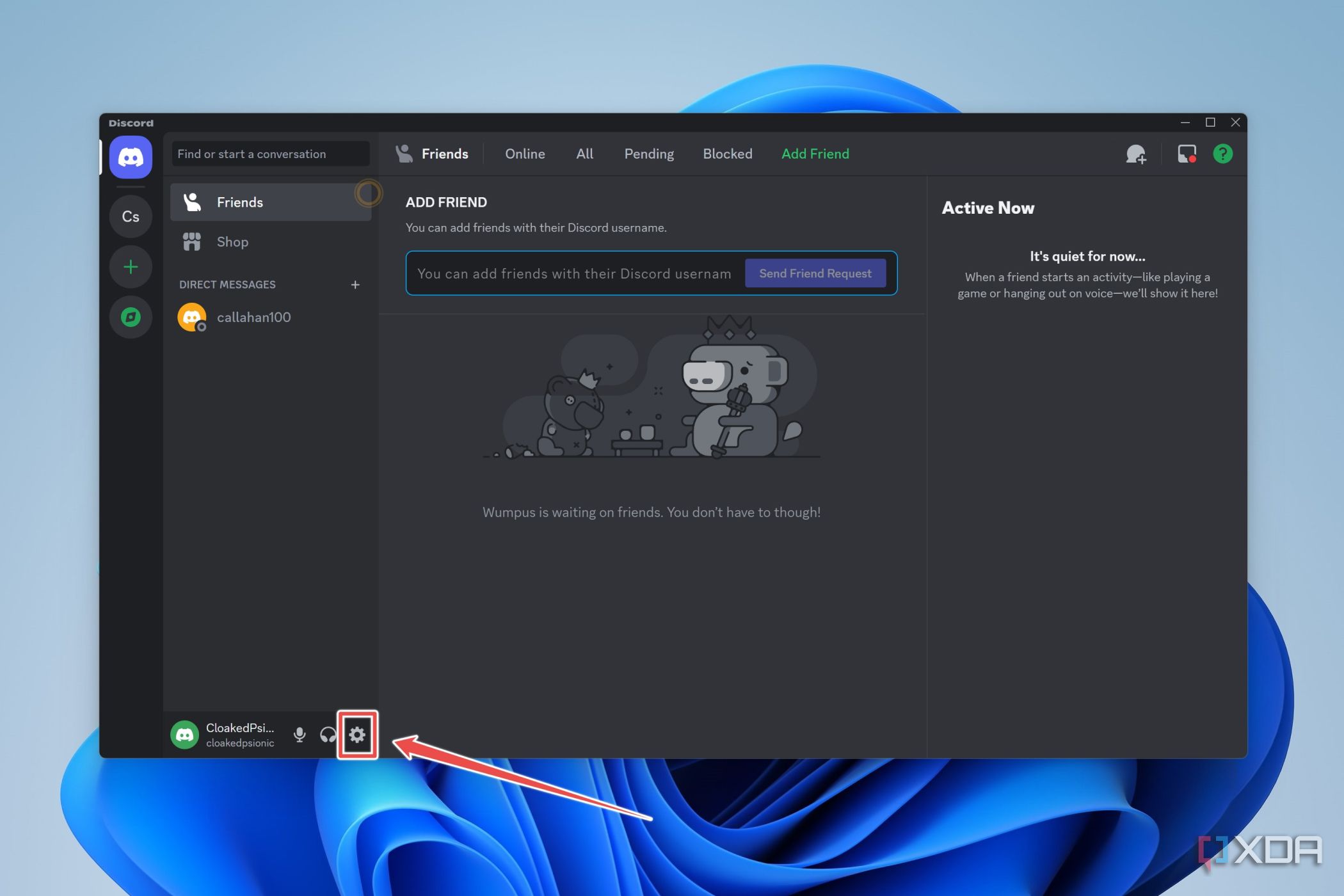Switch to the Online tab
Viewport: 1344px width, 896px height.
525,154
